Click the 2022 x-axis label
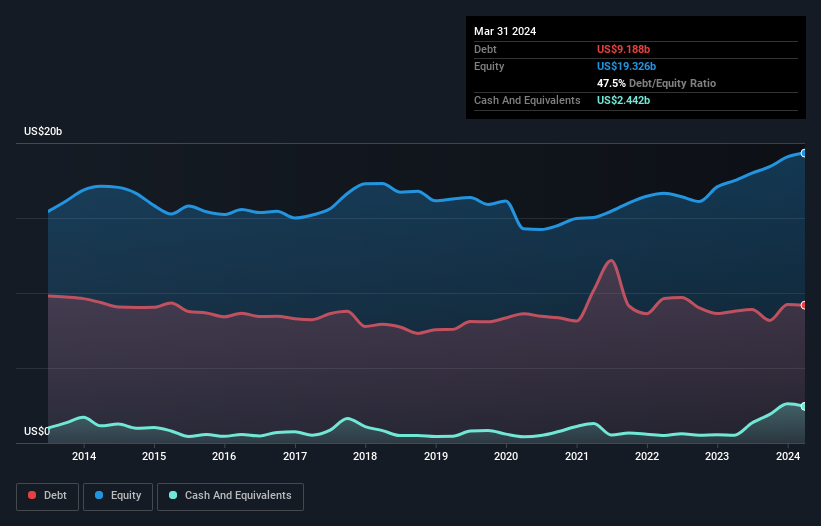 coord(647,456)
